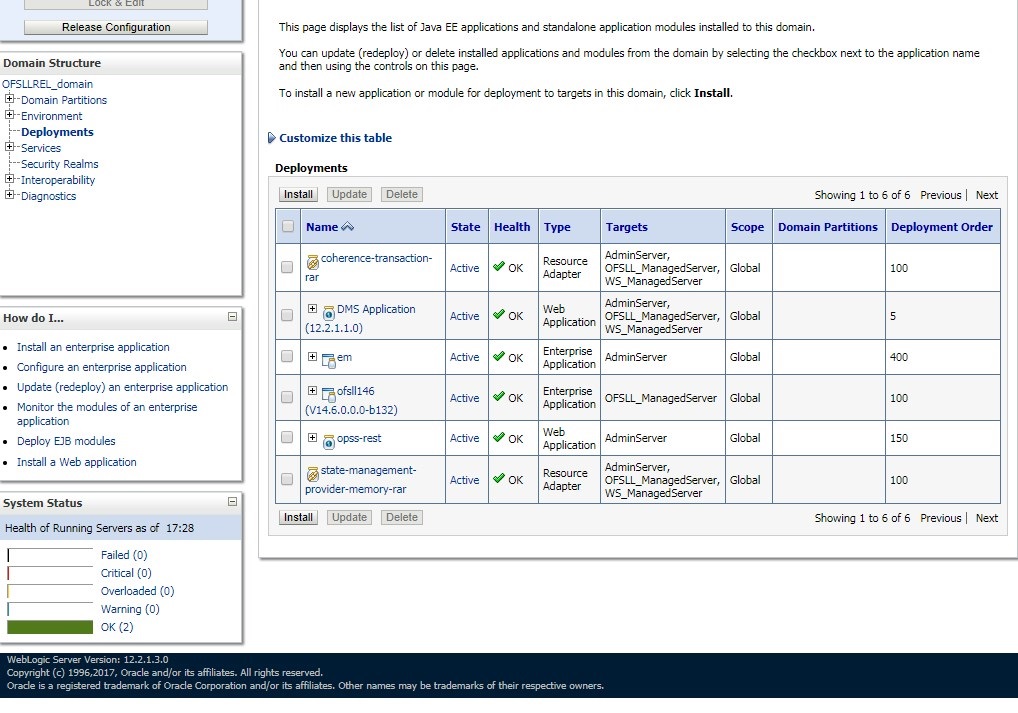Expand the Interoperability tree node
Screen dimensions: 1018x713
9,179
